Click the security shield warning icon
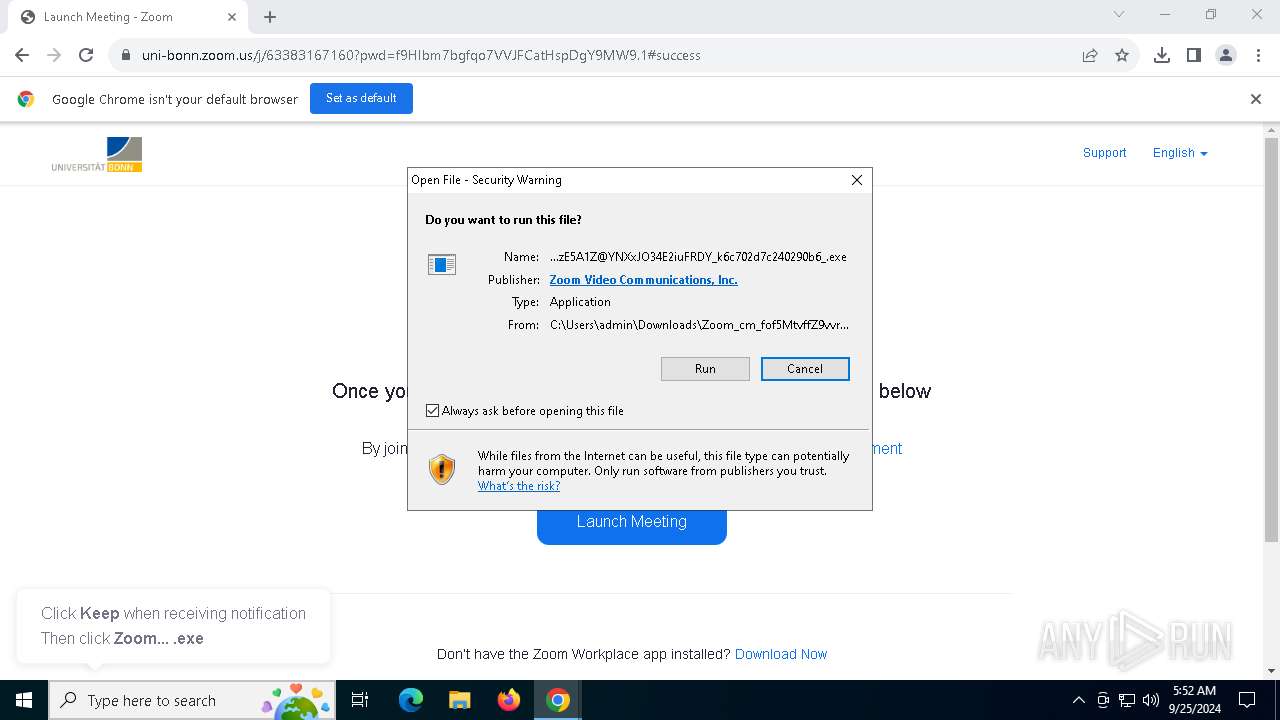 [x=442, y=468]
